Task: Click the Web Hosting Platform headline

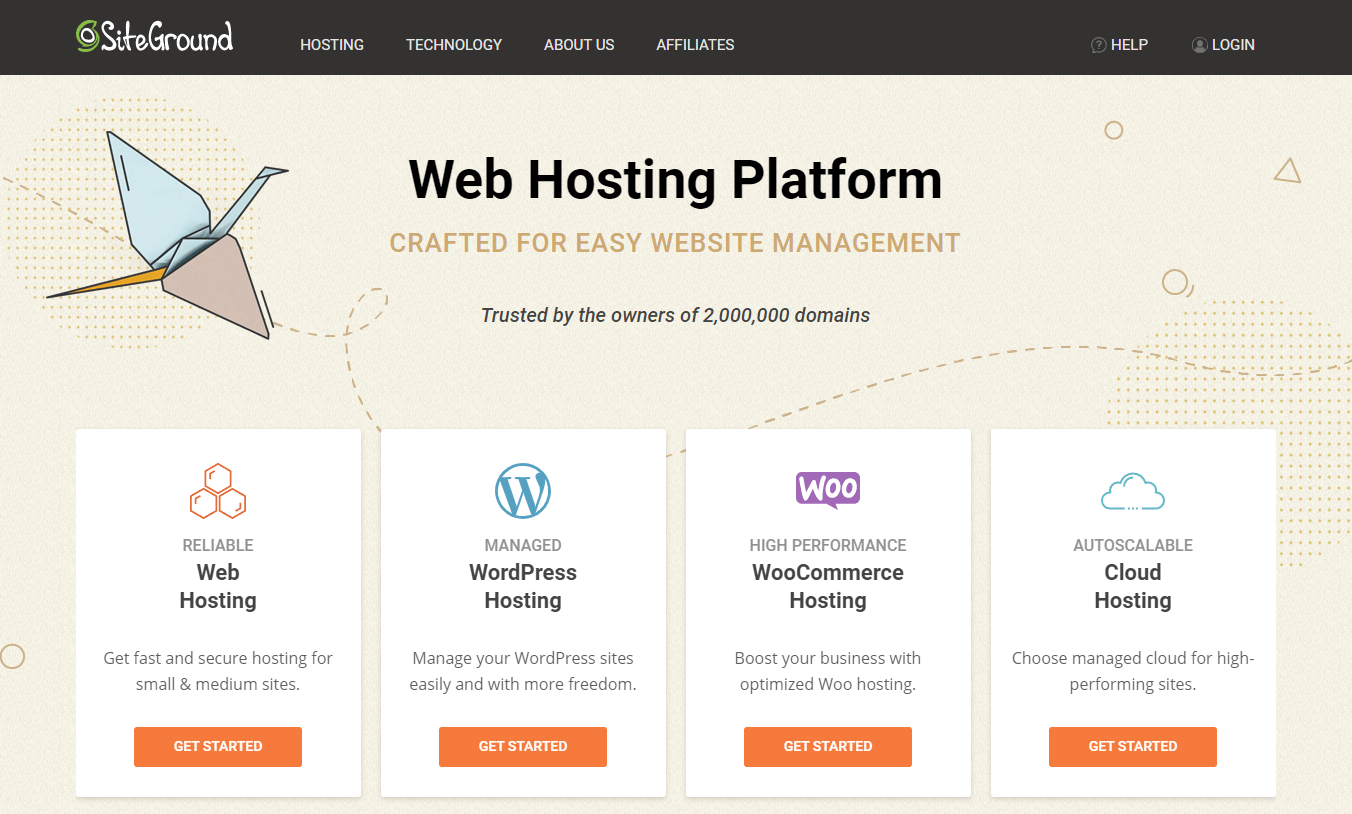Action: [x=676, y=180]
